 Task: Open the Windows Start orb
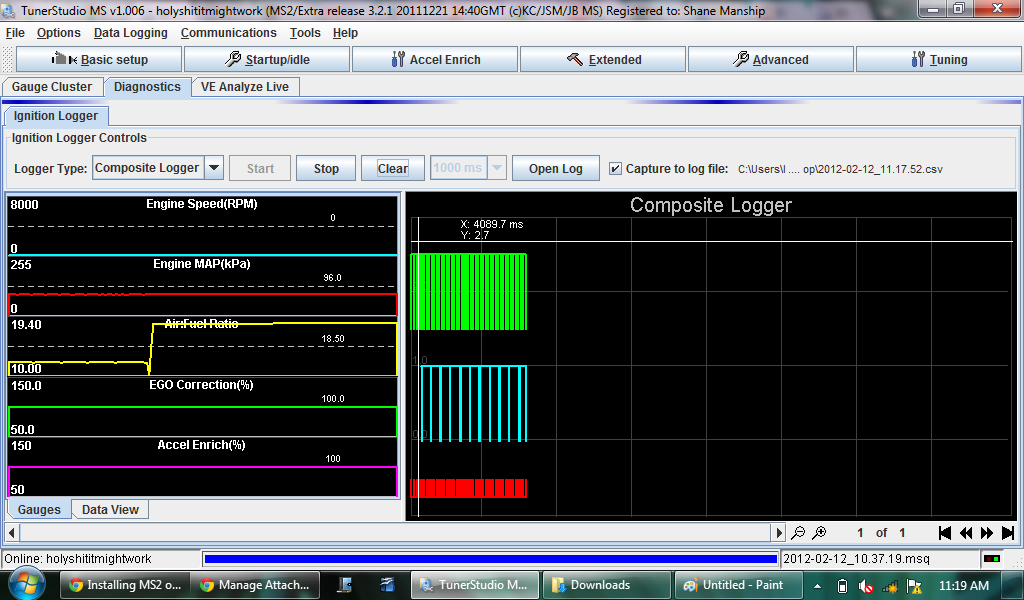26,583
